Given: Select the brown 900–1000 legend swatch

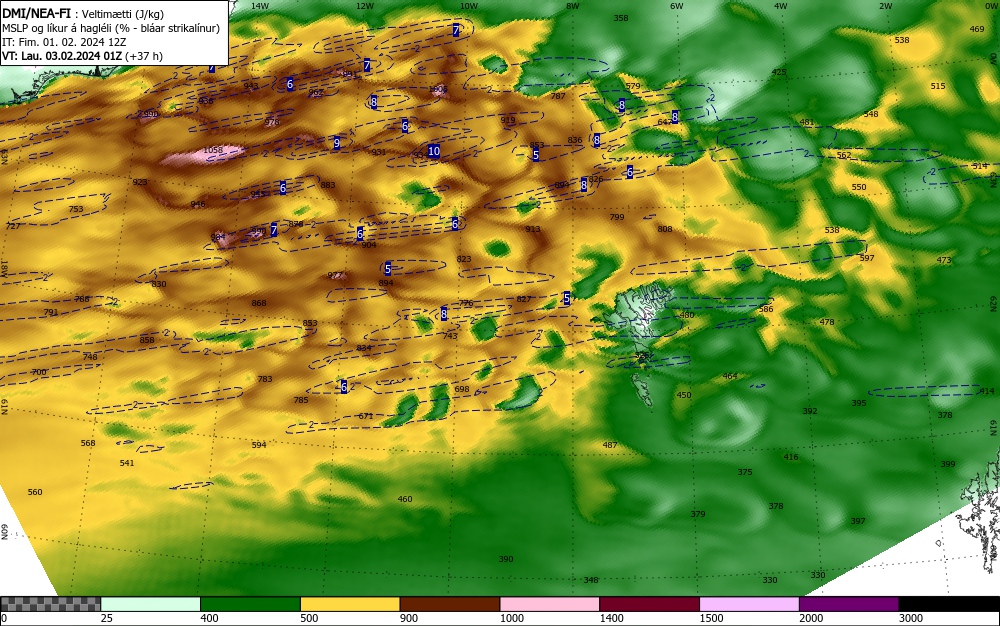Looking at the screenshot, I should click(450, 604).
